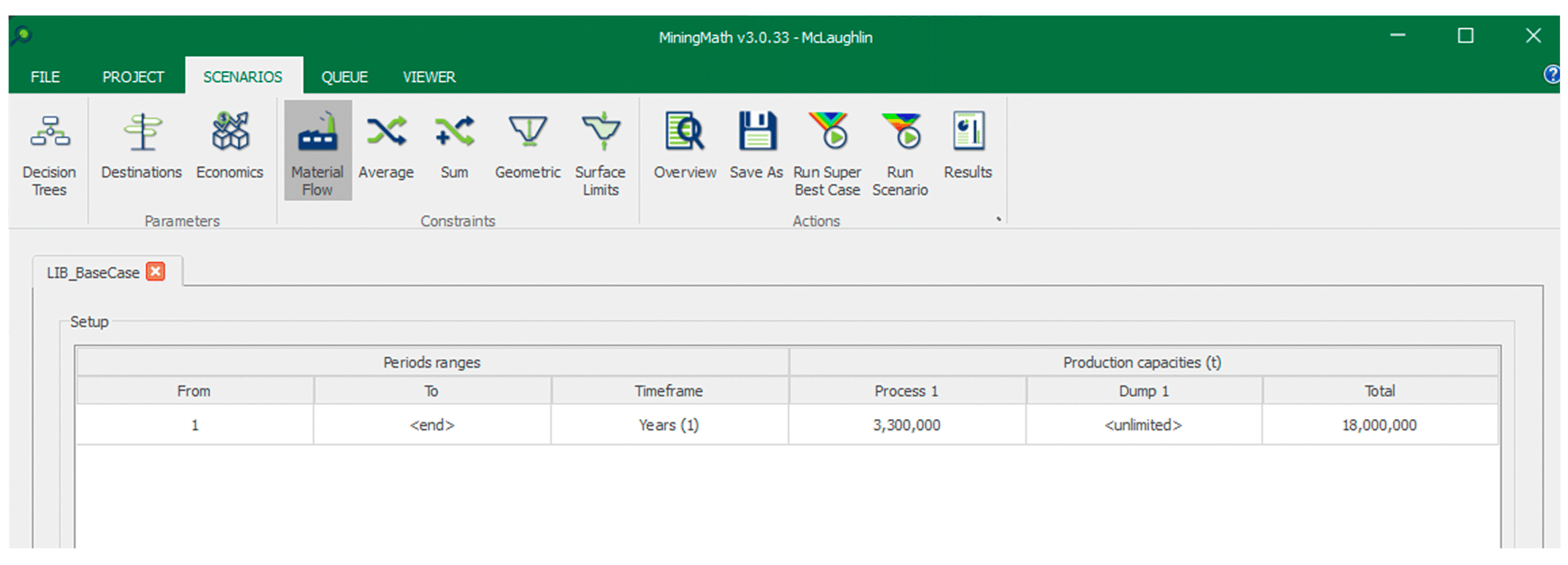Open the FILE menu tab
Viewport: 1568px width, 565px height.
point(45,77)
